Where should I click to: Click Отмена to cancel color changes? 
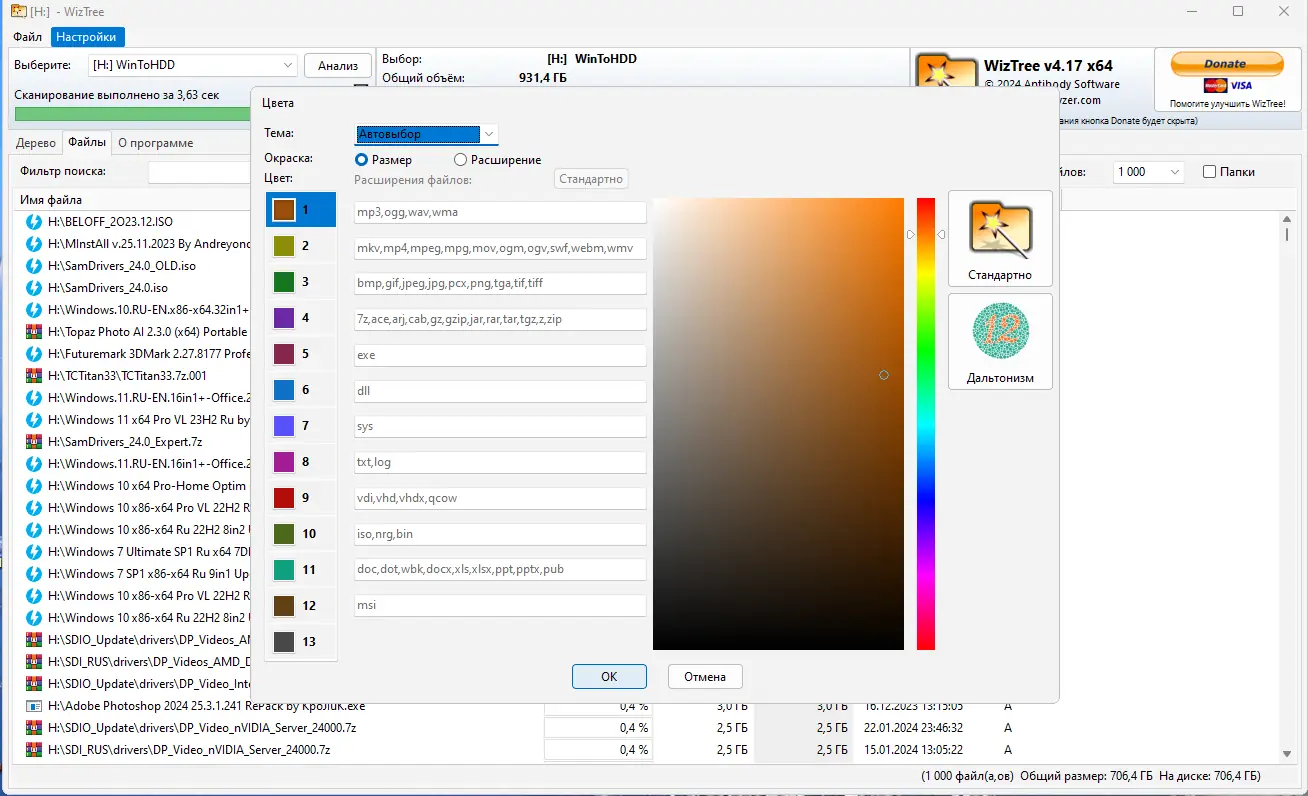(x=705, y=677)
